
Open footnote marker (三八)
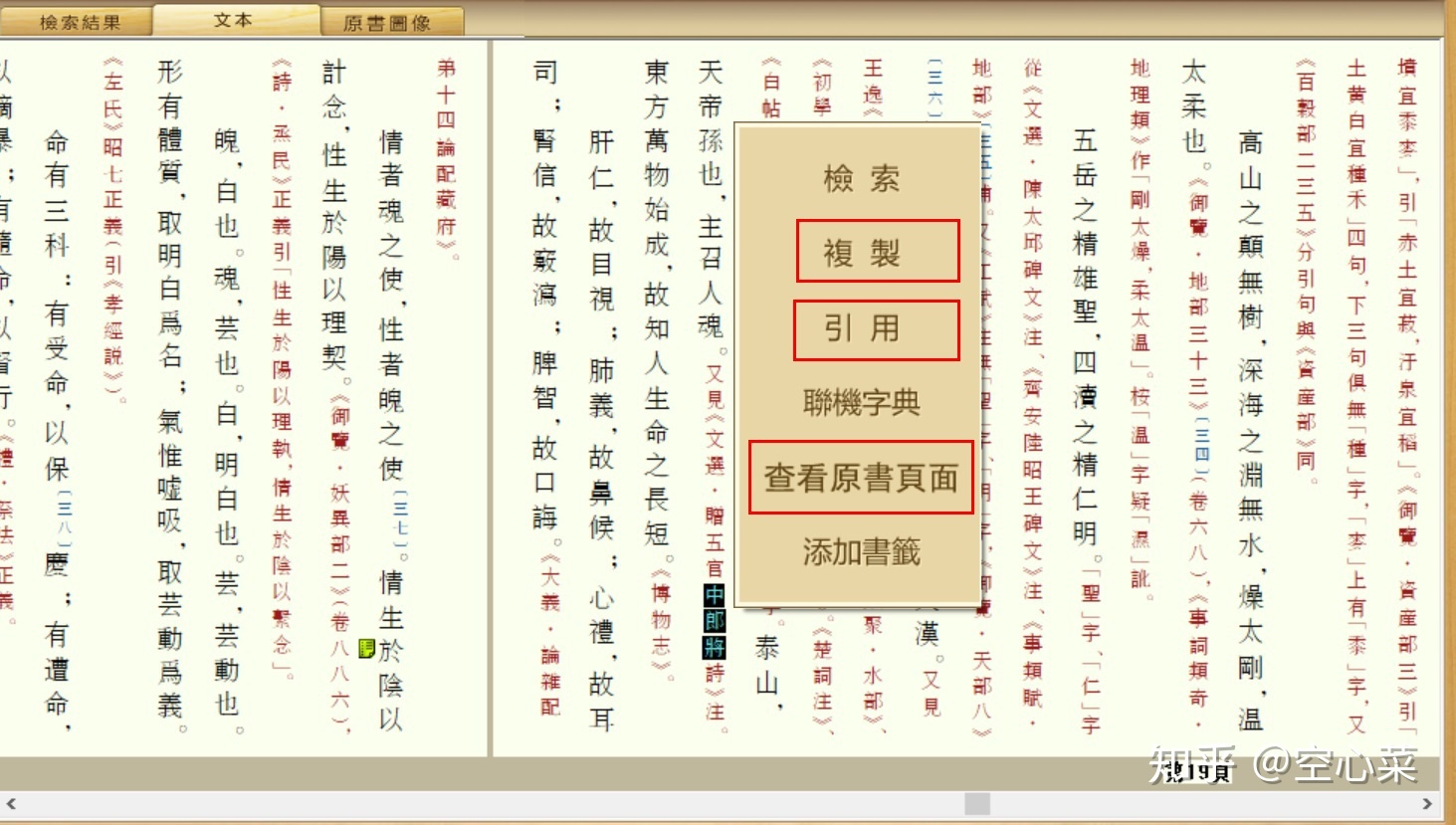click(64, 518)
